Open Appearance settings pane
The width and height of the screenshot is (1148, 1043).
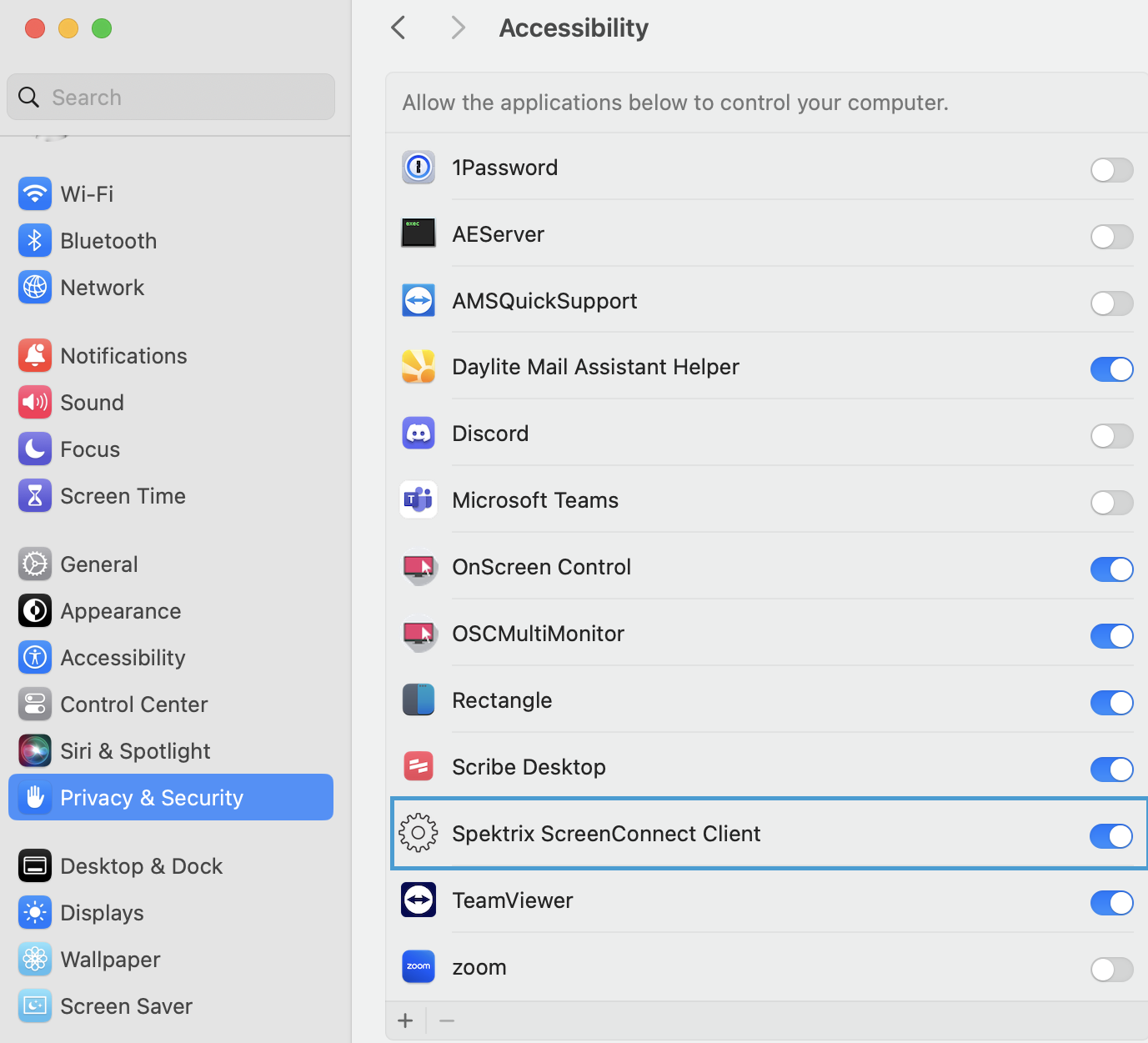[171, 611]
